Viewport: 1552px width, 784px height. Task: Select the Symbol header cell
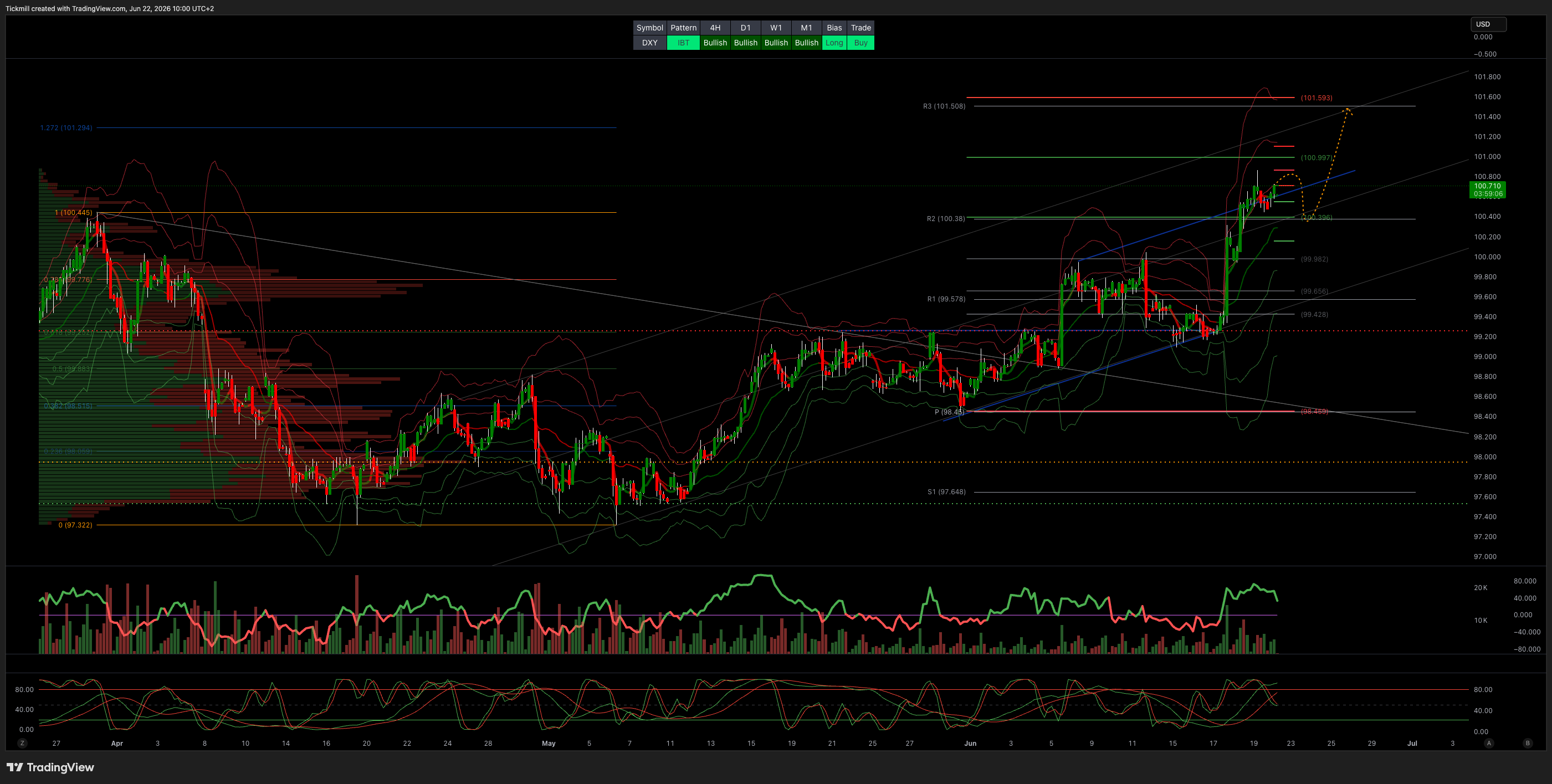pyautogui.click(x=649, y=28)
